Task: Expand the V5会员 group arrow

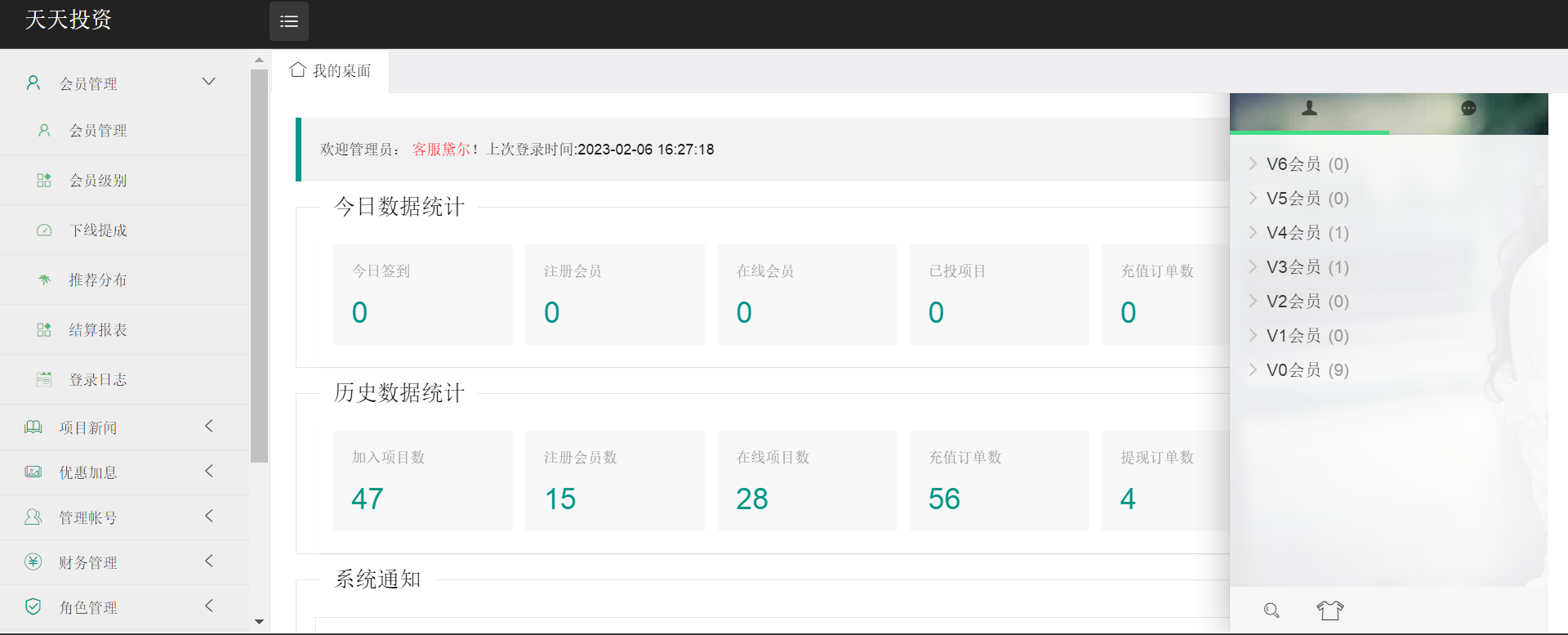Action: 1253,198
